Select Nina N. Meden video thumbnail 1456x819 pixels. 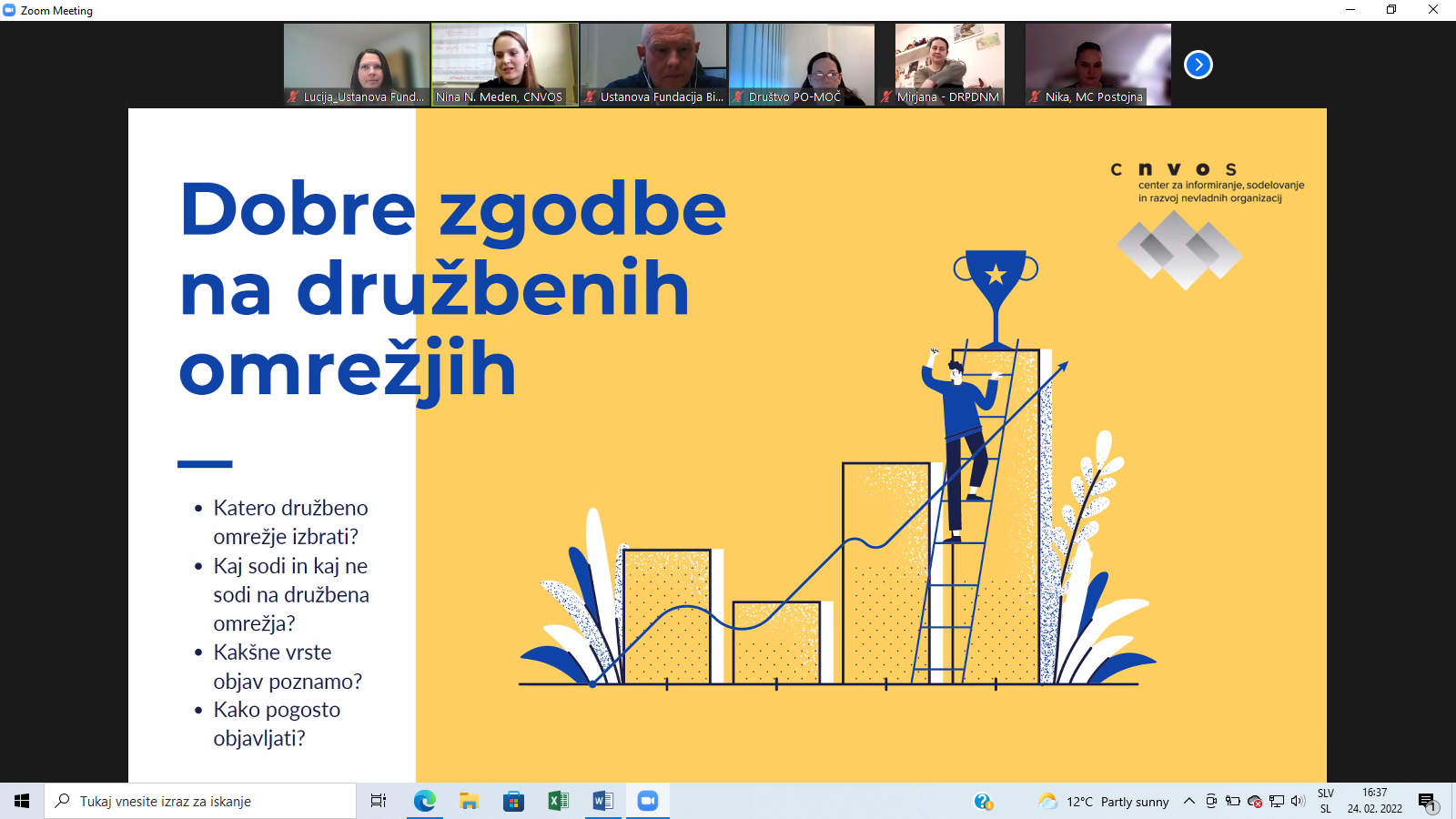[x=505, y=64]
